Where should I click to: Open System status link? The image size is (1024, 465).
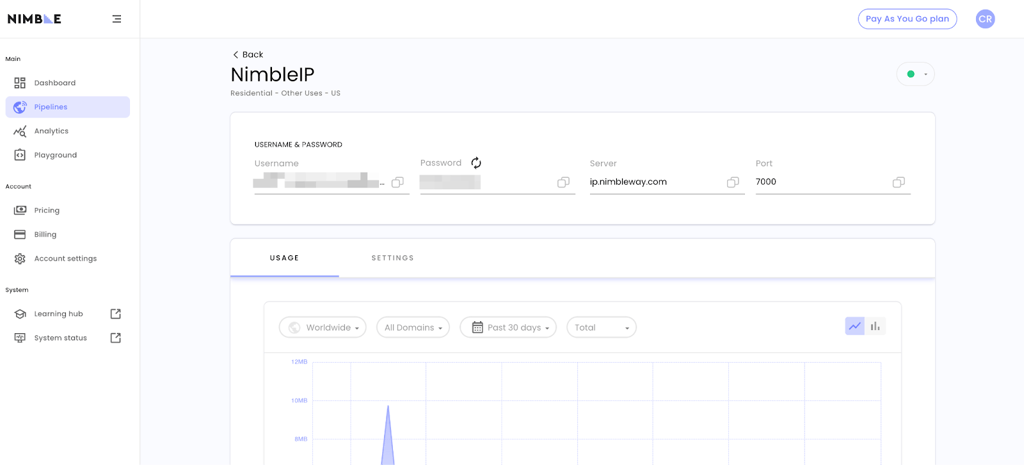(x=68, y=338)
